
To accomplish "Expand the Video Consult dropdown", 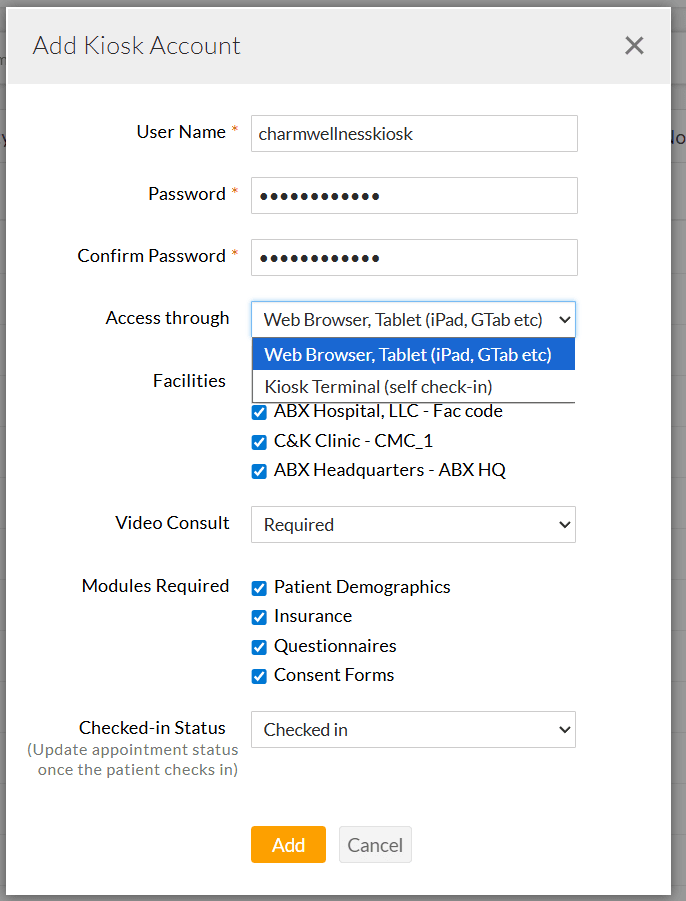I will tap(413, 524).
